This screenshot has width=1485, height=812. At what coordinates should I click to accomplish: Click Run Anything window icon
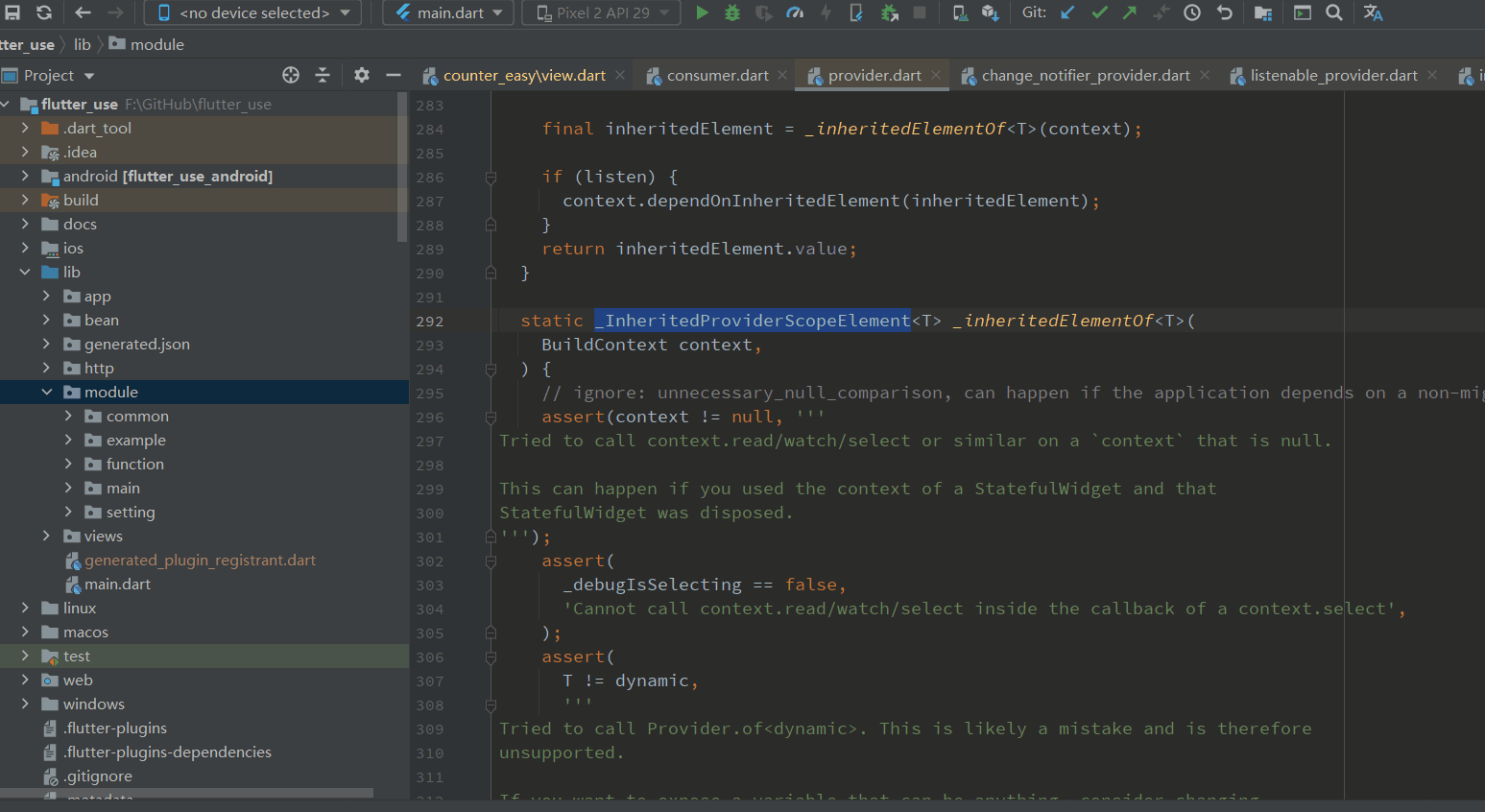pyautogui.click(x=1303, y=12)
